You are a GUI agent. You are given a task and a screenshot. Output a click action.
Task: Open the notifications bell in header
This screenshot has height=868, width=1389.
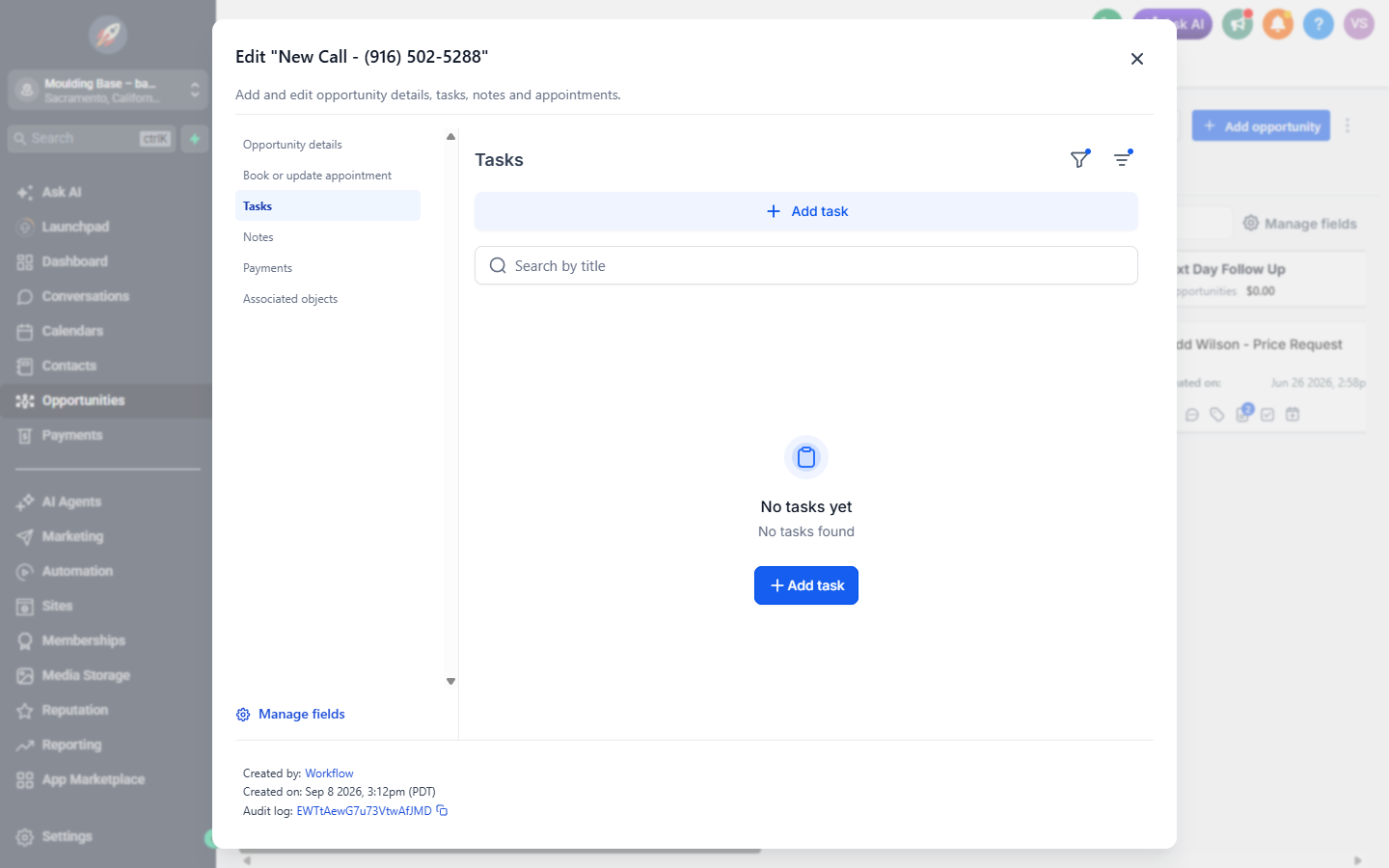[x=1277, y=24]
